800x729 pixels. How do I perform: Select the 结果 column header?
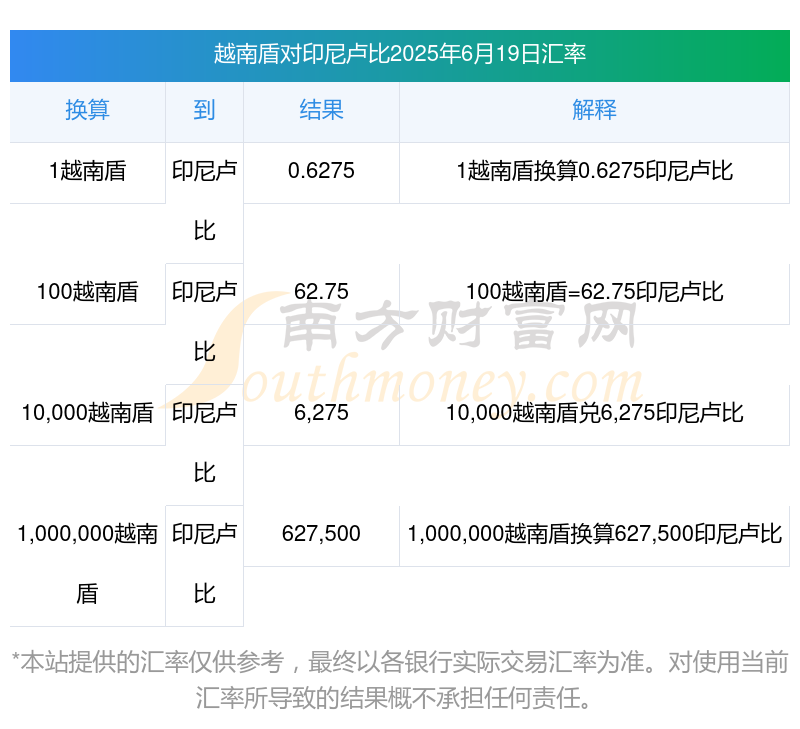tap(321, 111)
